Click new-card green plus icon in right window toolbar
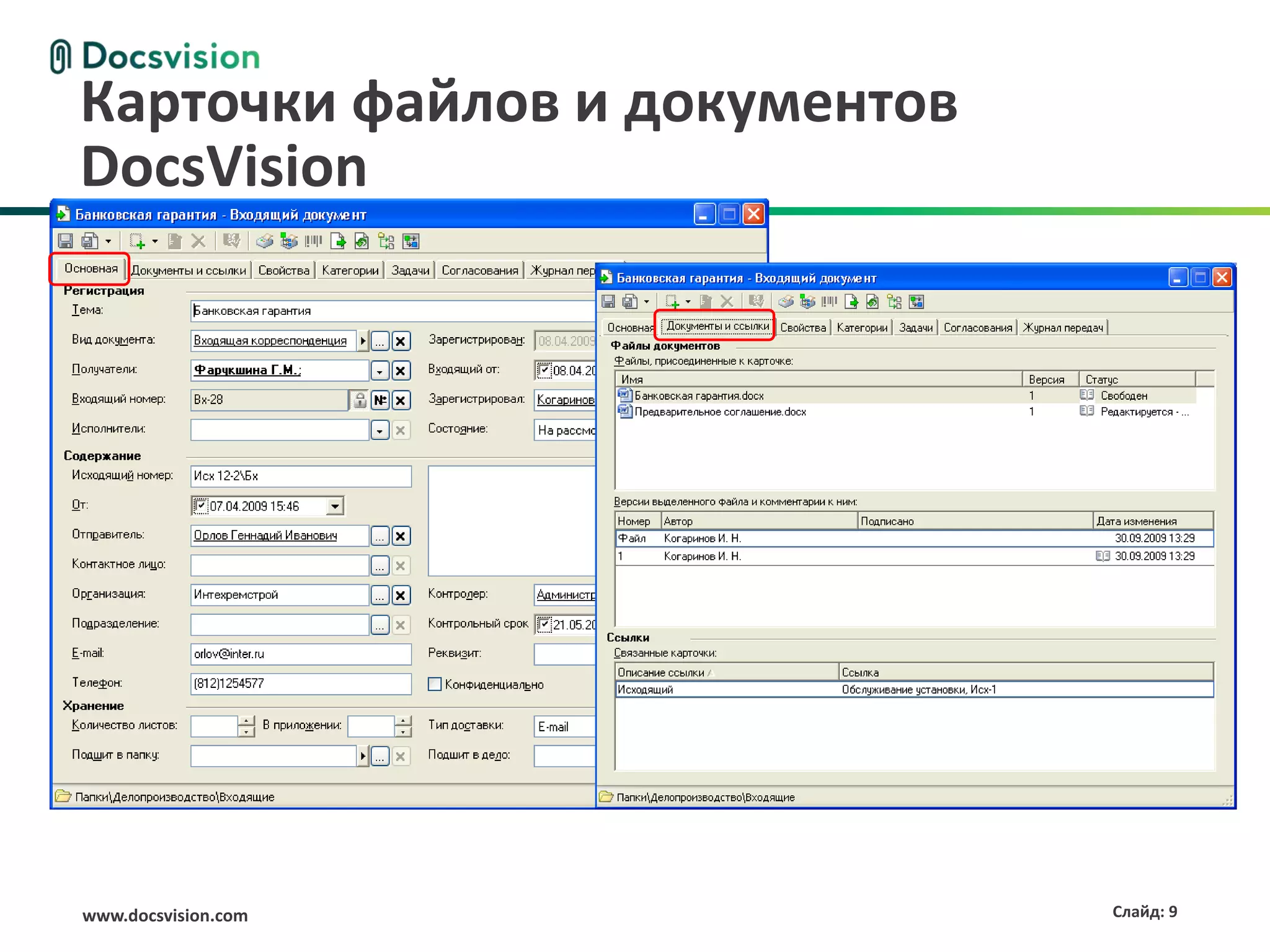The width and height of the screenshot is (1270, 952). (672, 301)
